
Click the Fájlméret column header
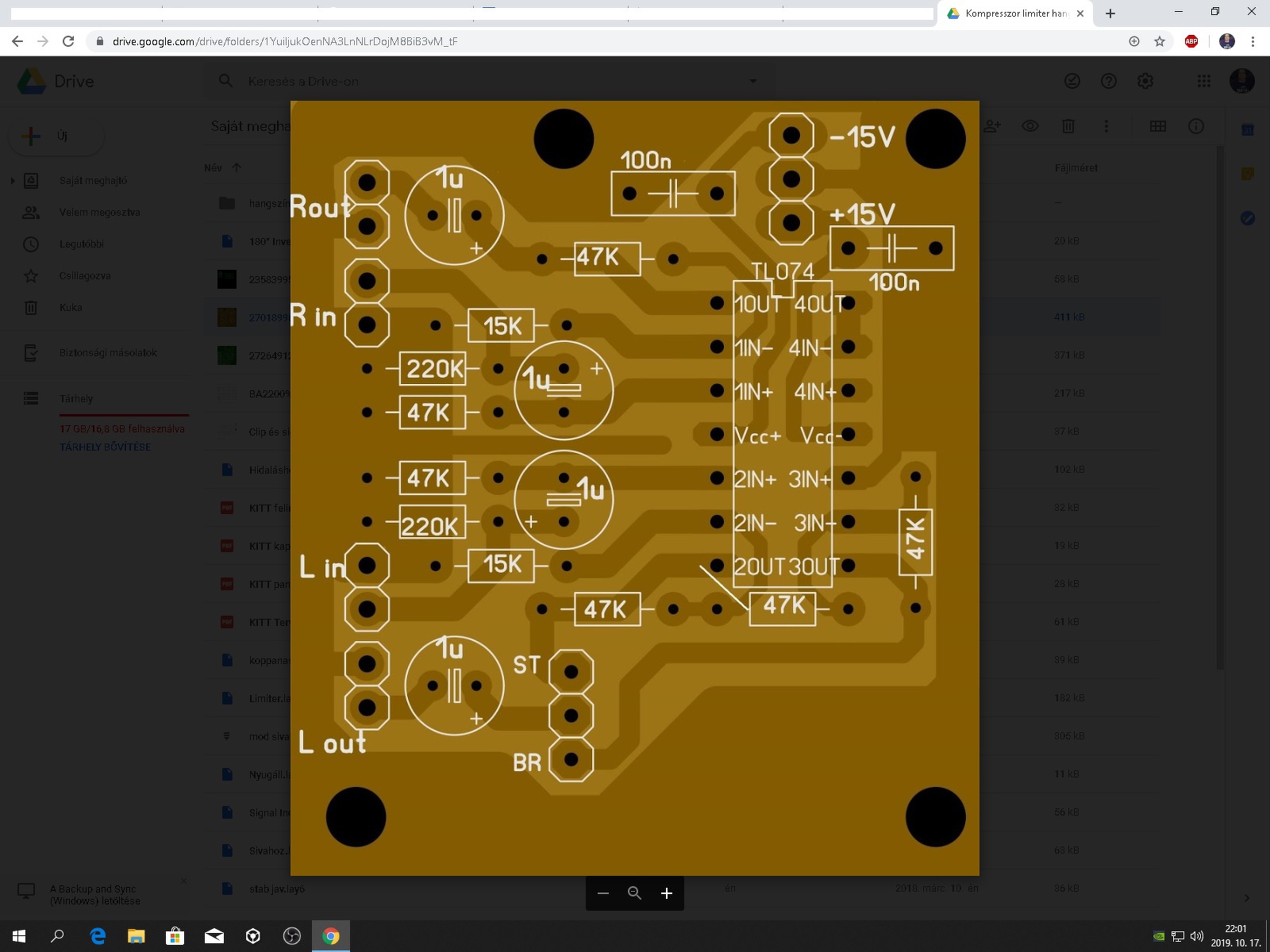pos(1076,167)
